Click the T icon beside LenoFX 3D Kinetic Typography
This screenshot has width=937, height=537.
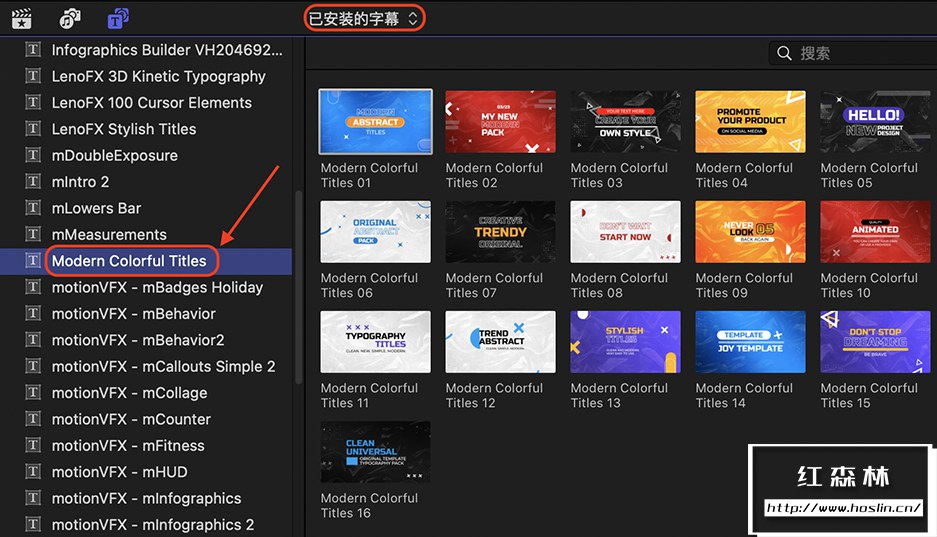33,76
